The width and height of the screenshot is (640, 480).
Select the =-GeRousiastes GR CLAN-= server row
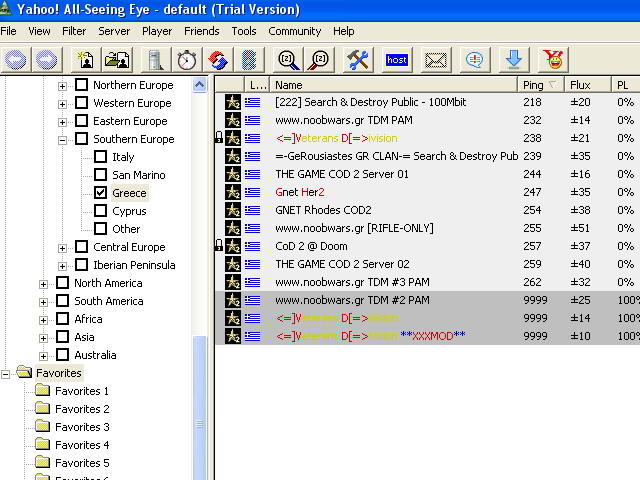pos(427,156)
